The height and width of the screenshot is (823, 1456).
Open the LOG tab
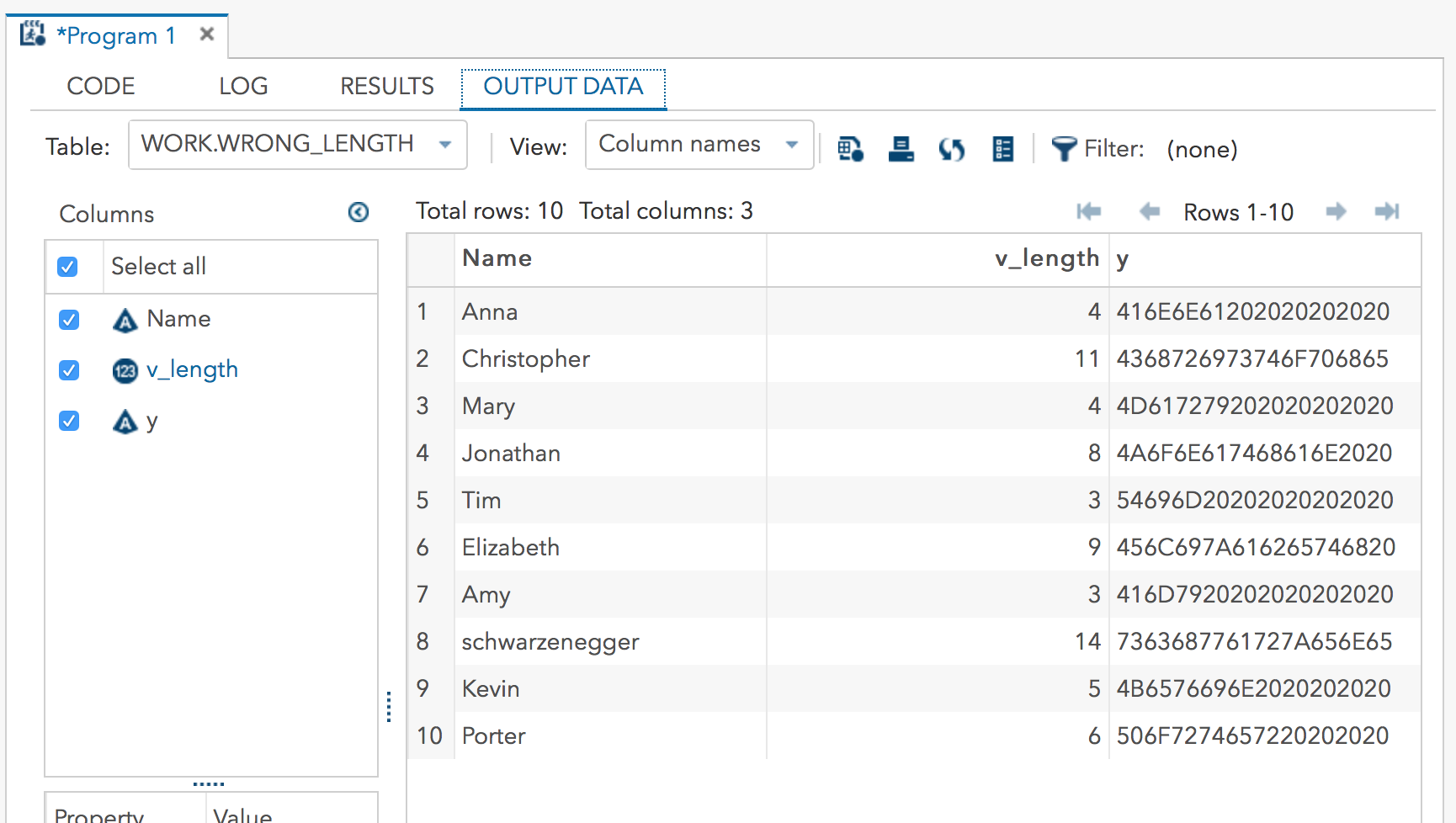click(x=243, y=86)
